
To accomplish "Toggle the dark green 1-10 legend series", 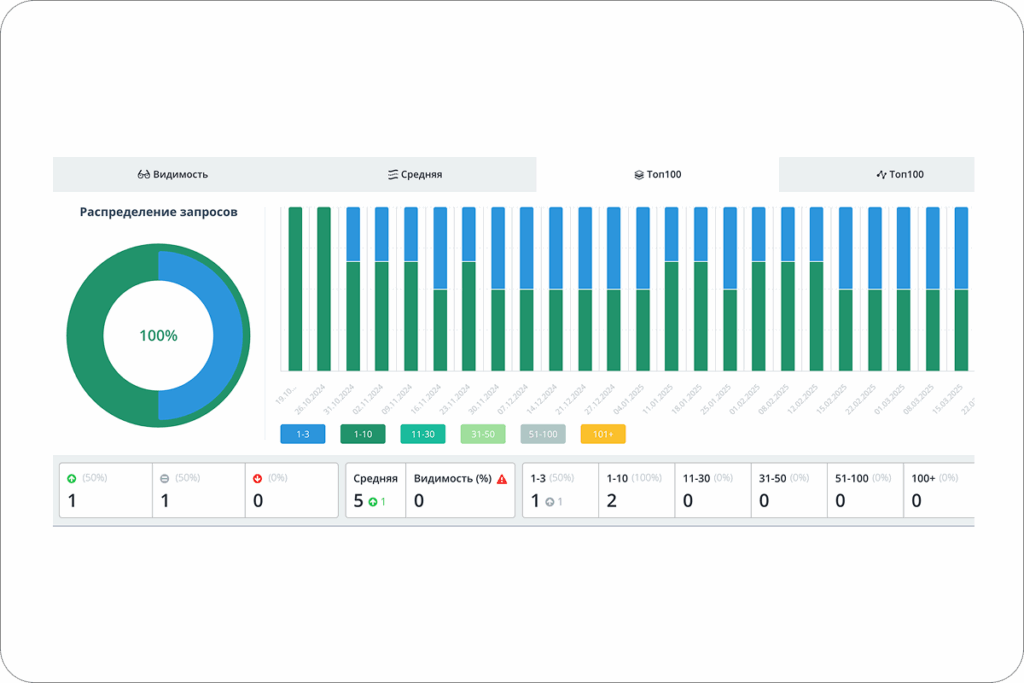I will [362, 434].
